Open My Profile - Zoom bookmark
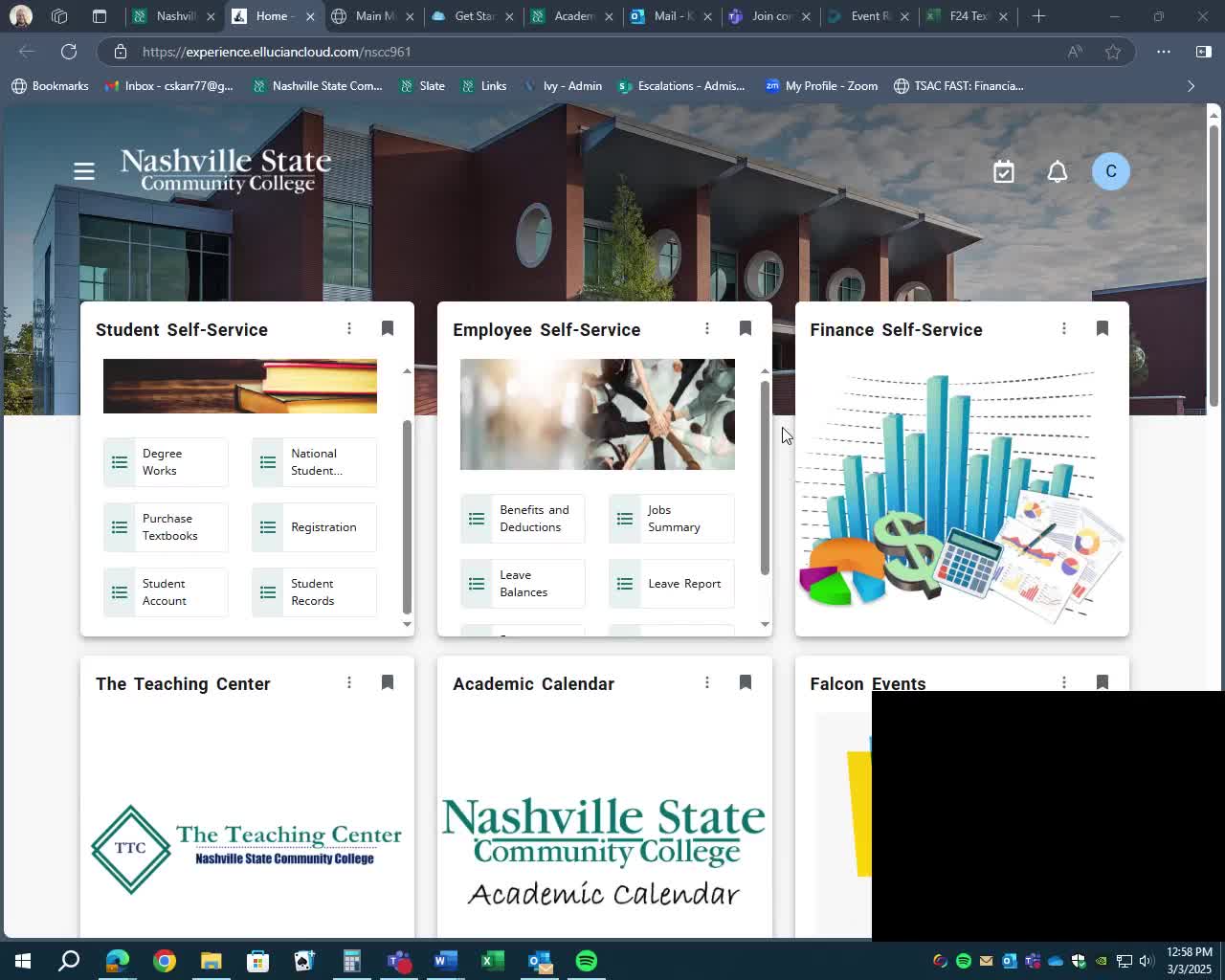The image size is (1225, 980). 822,86
